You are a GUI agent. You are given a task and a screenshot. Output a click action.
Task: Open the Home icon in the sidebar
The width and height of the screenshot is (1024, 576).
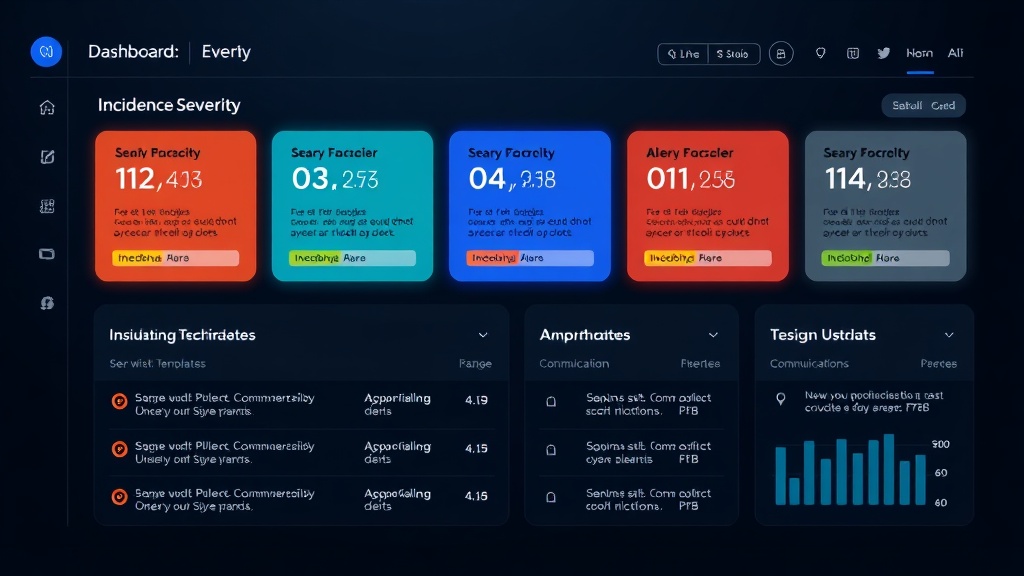(x=46, y=106)
